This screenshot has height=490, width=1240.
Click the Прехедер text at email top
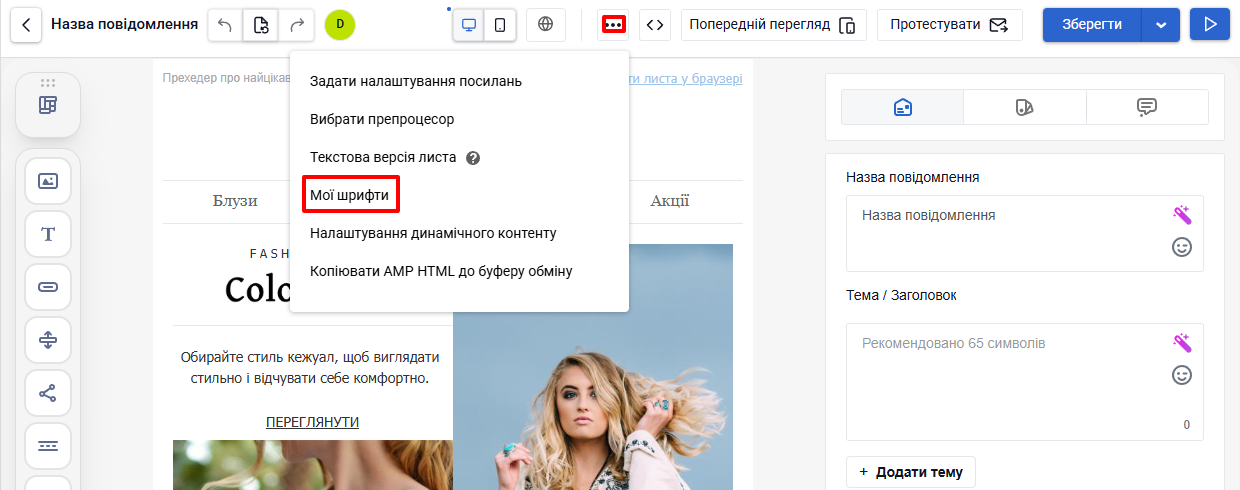[226, 78]
